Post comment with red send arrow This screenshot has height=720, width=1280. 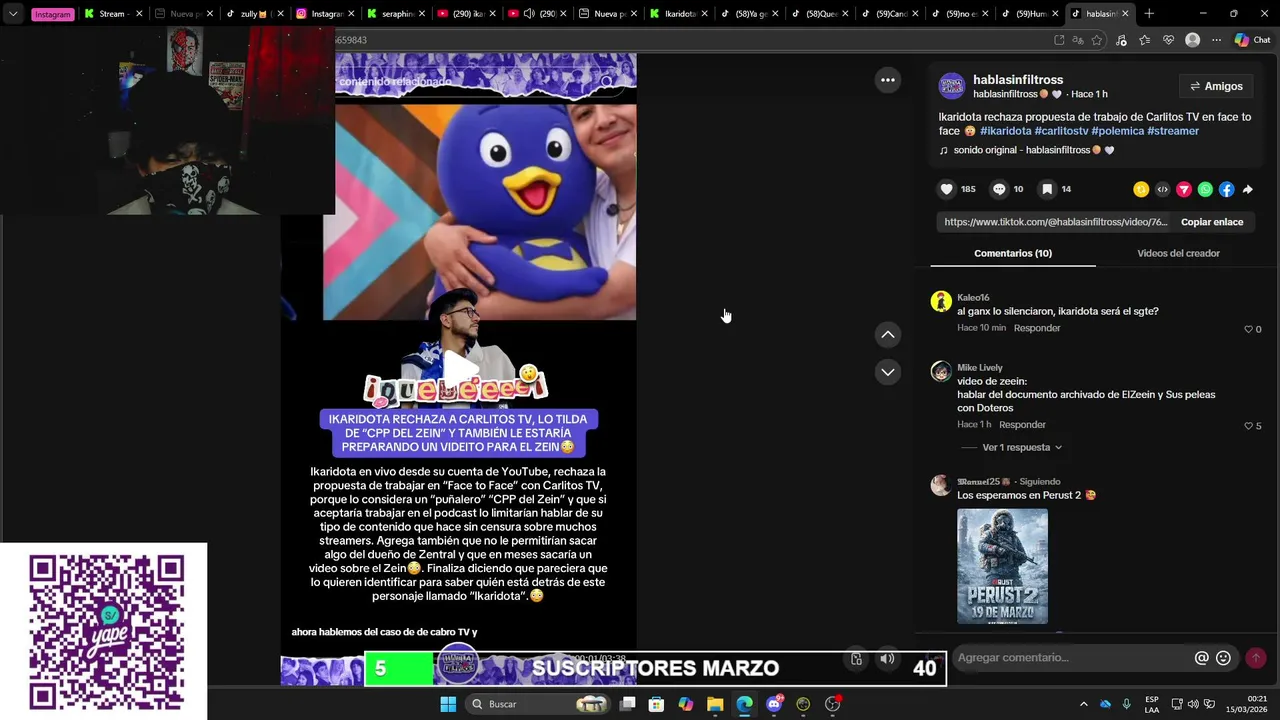[x=1255, y=658]
